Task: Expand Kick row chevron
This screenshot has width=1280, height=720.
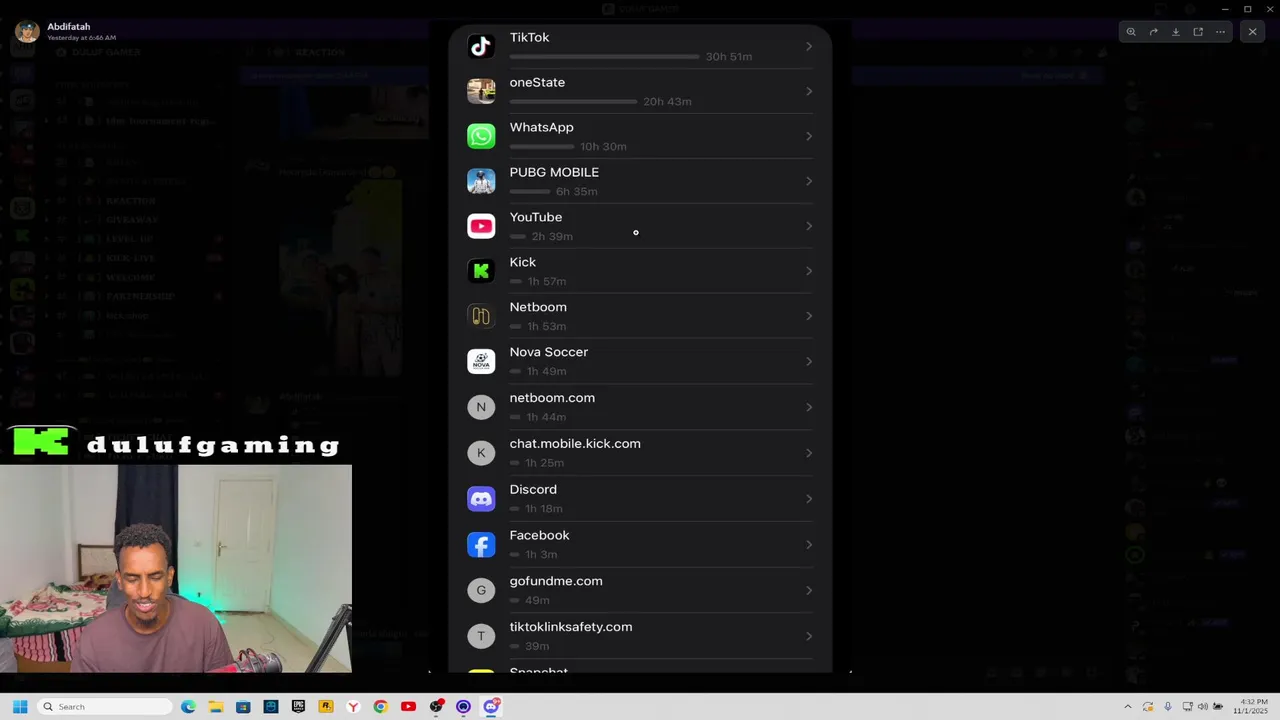Action: click(809, 271)
